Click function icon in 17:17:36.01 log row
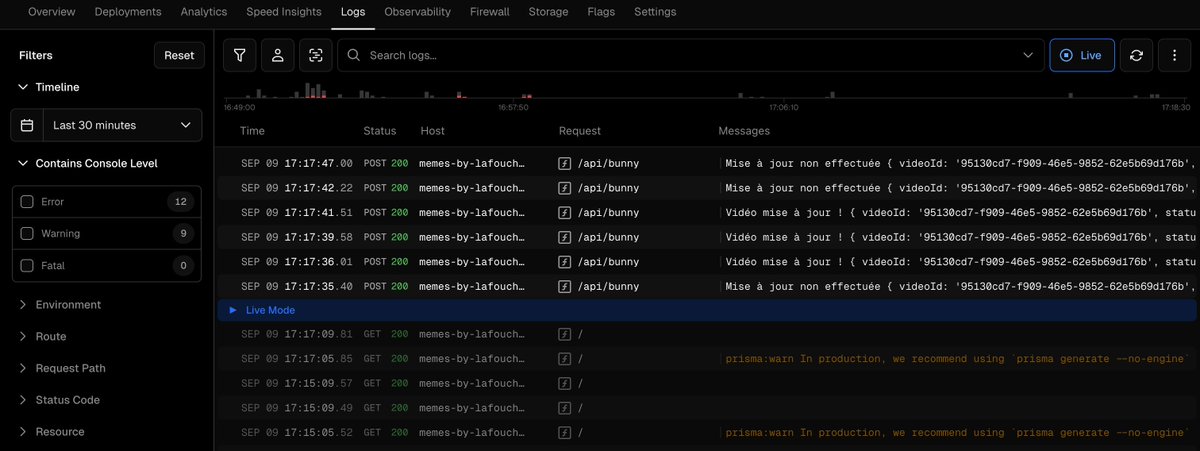The height and width of the screenshot is (451, 1200). coord(564,261)
